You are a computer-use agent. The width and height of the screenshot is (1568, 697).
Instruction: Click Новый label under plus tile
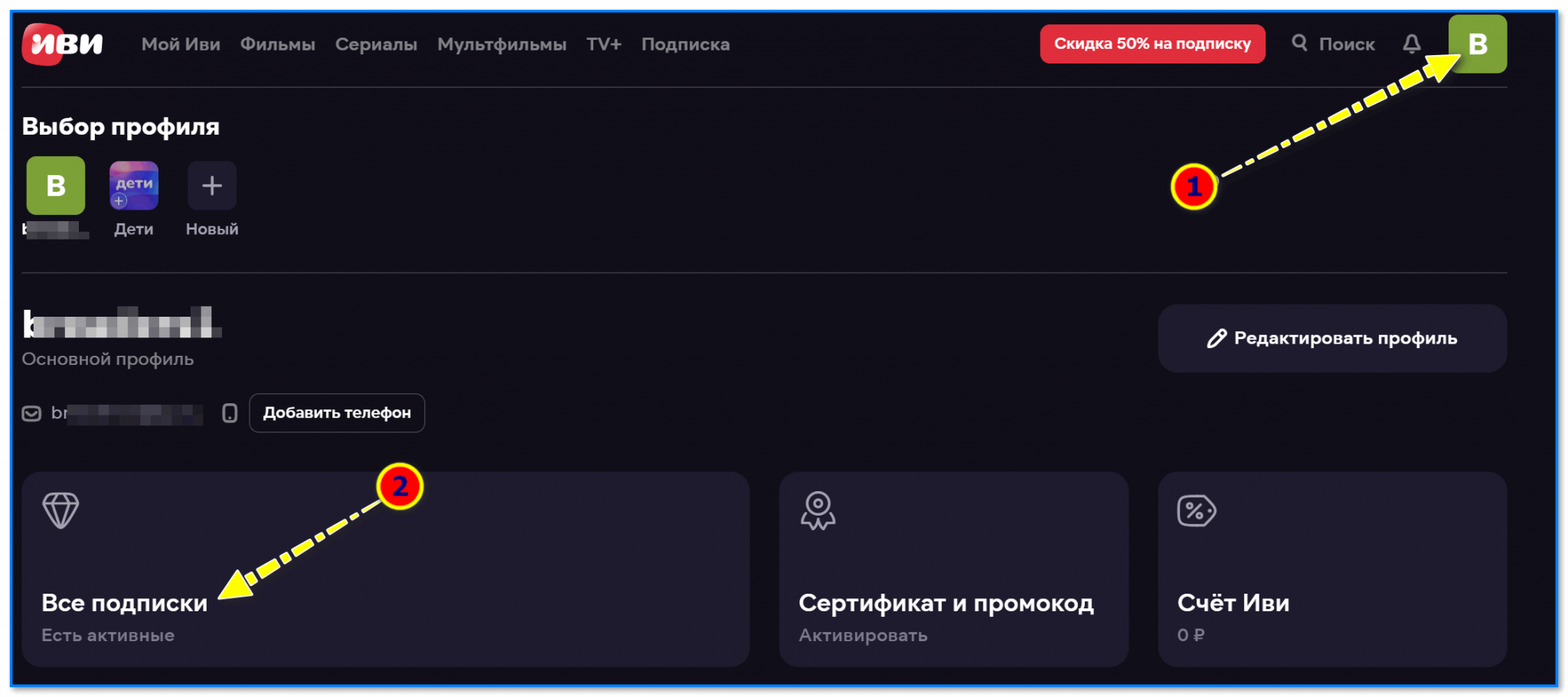click(x=212, y=229)
